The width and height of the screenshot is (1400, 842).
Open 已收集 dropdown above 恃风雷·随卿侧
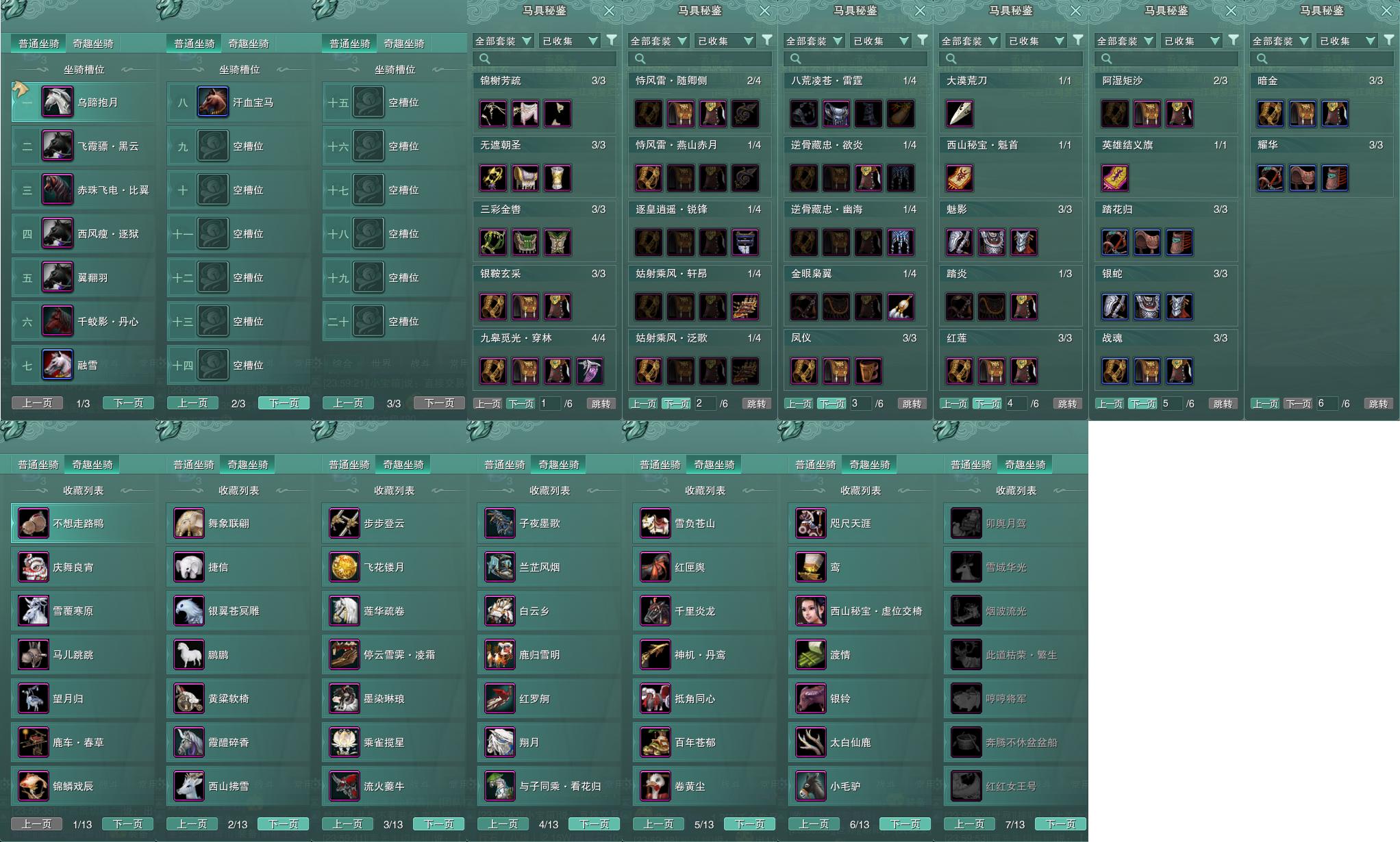[725, 41]
